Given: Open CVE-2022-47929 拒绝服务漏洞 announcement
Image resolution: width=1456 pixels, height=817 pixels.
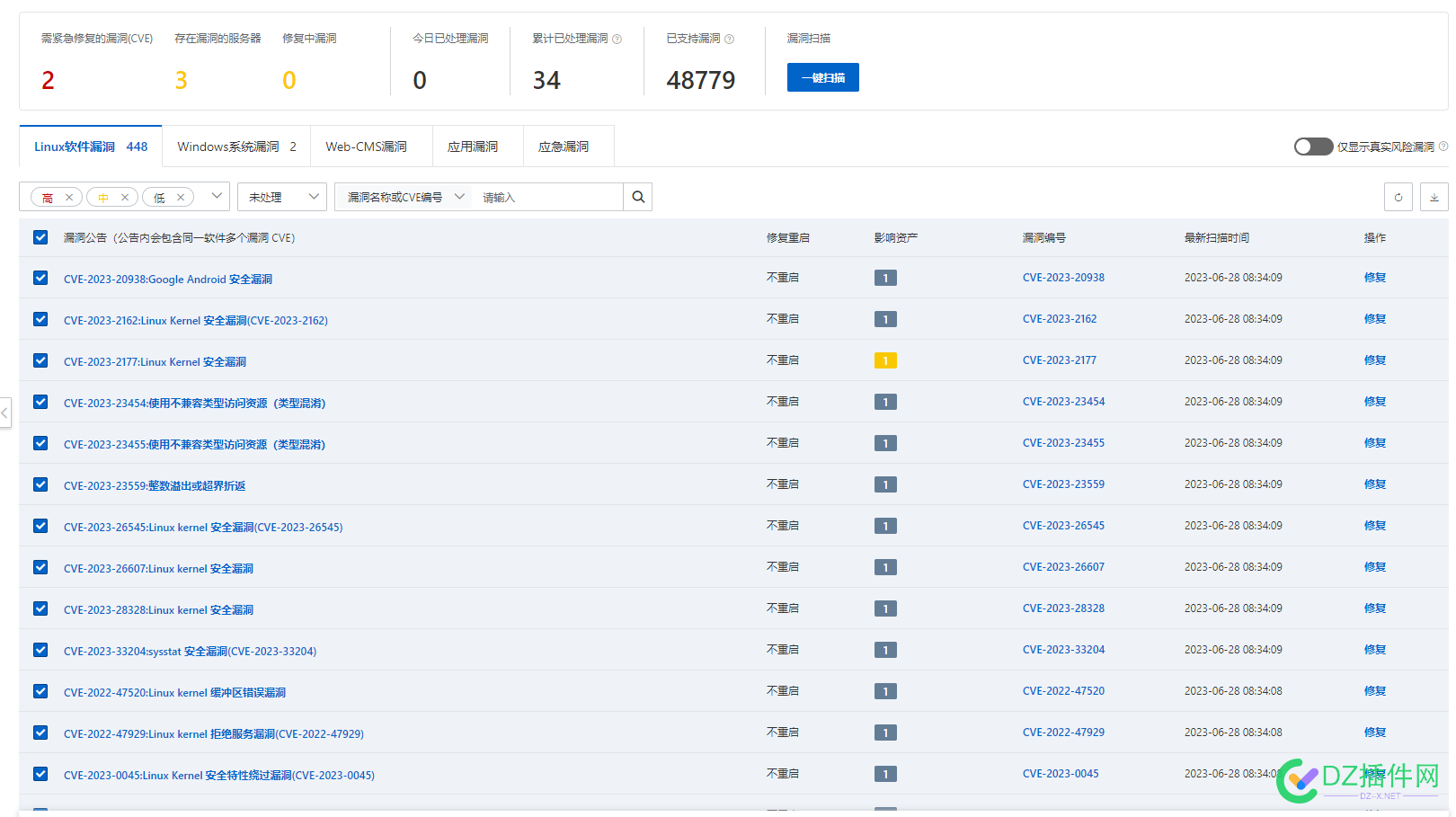Looking at the screenshot, I should pyautogui.click(x=214, y=734).
